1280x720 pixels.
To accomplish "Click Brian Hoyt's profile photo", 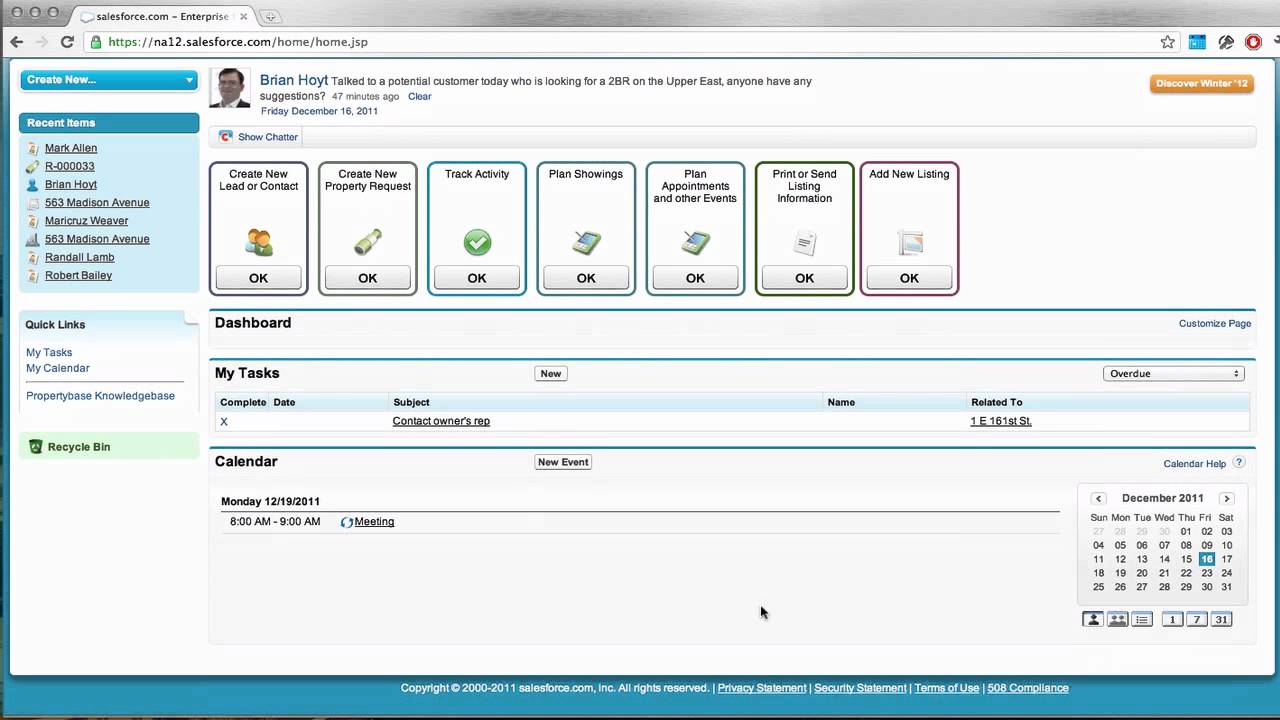I will pyautogui.click(x=230, y=88).
